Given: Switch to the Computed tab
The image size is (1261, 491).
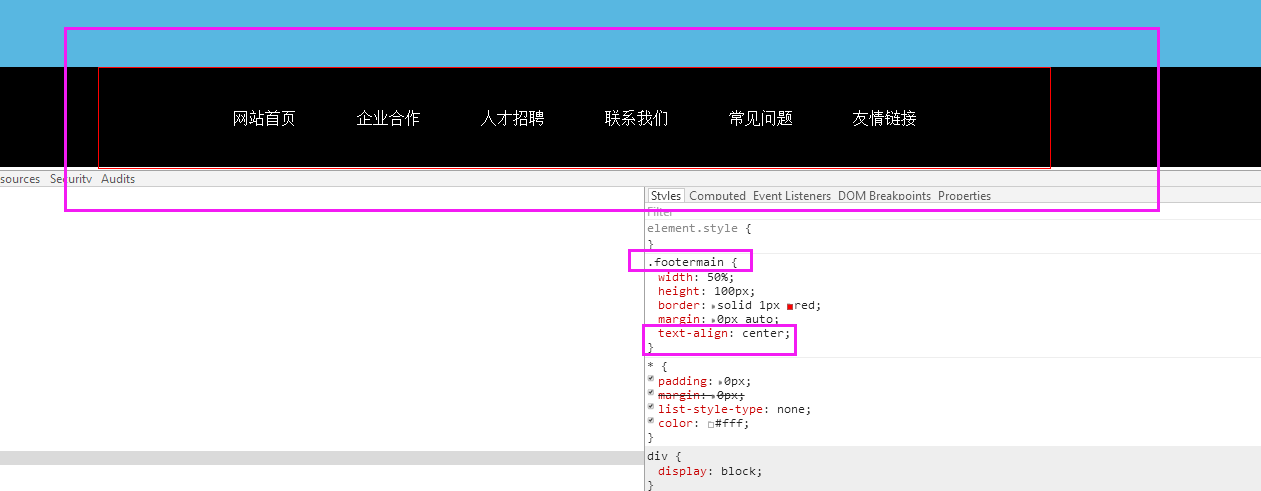Looking at the screenshot, I should click(717, 196).
